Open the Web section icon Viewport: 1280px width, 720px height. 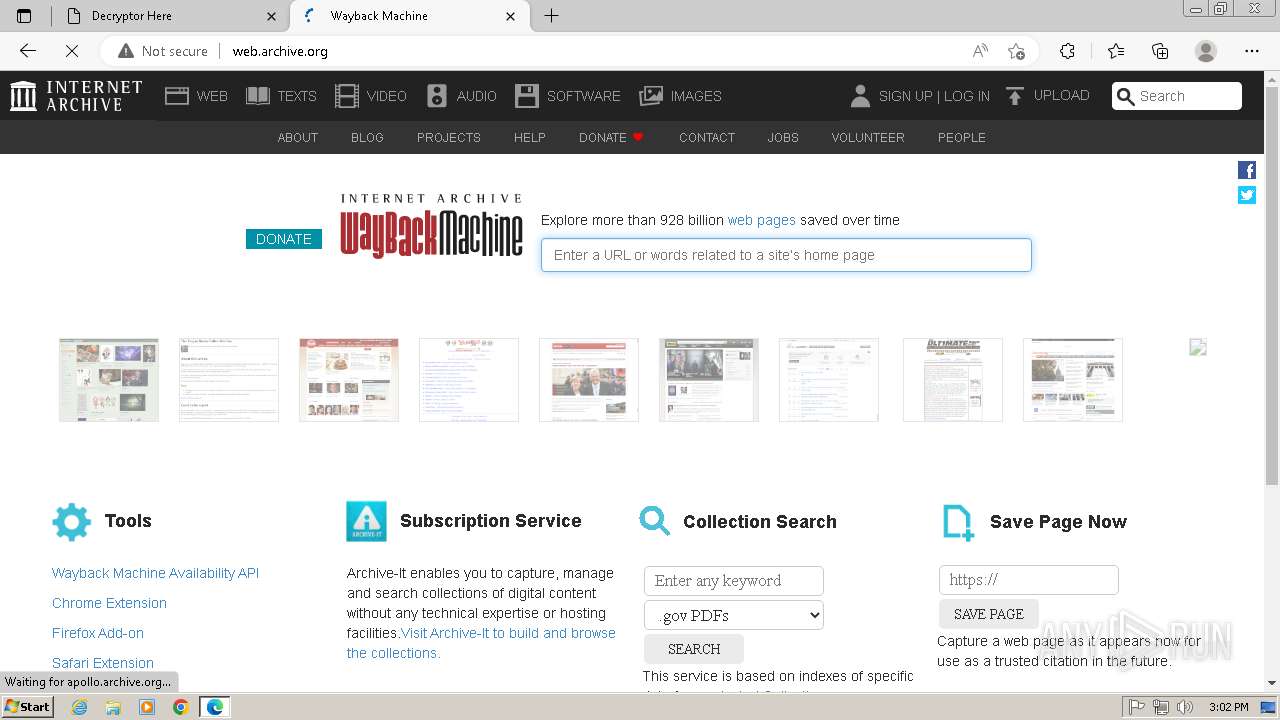[x=177, y=96]
